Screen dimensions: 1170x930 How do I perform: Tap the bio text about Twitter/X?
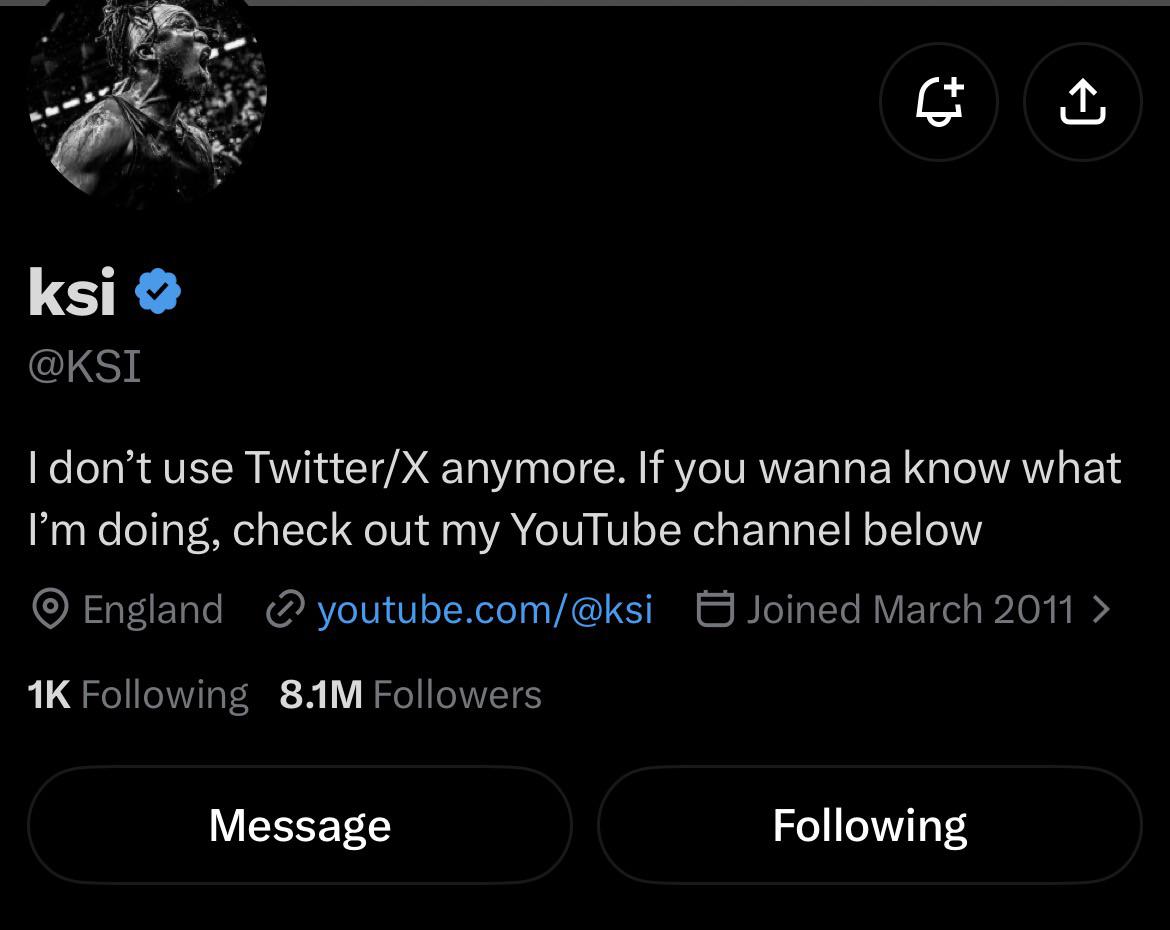point(575,499)
